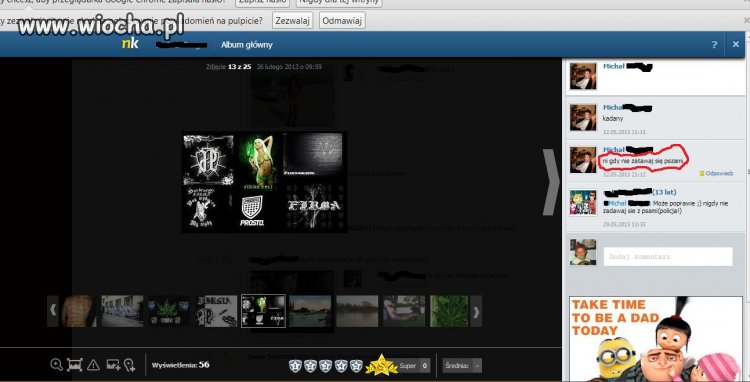The width and height of the screenshot is (750, 382).
Task: Click the Odmawiaj button
Action: pos(342,21)
